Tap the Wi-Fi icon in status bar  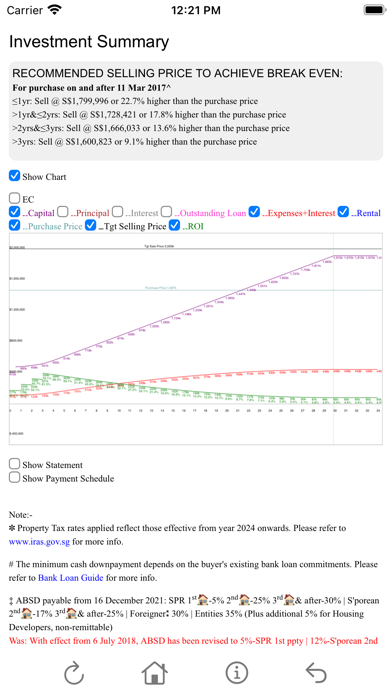(55, 10)
